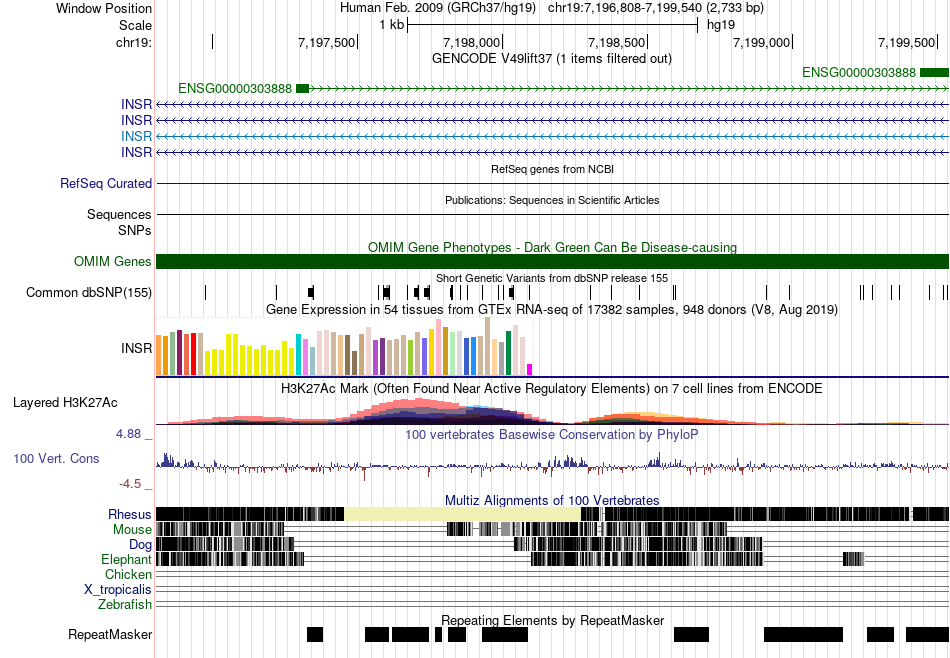The image size is (950, 658).
Task: Click the GTEx INSR expression bar chart
Action: click(x=344, y=347)
